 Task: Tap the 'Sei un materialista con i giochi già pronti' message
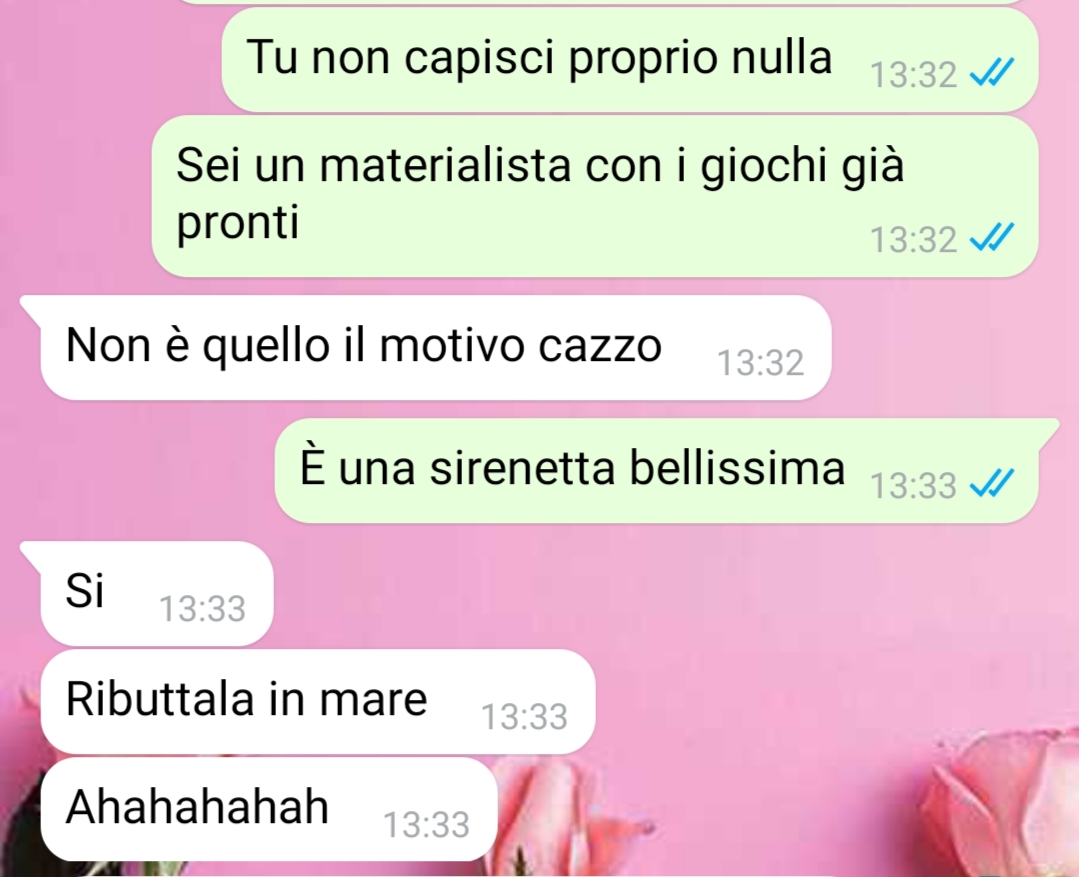(595, 196)
